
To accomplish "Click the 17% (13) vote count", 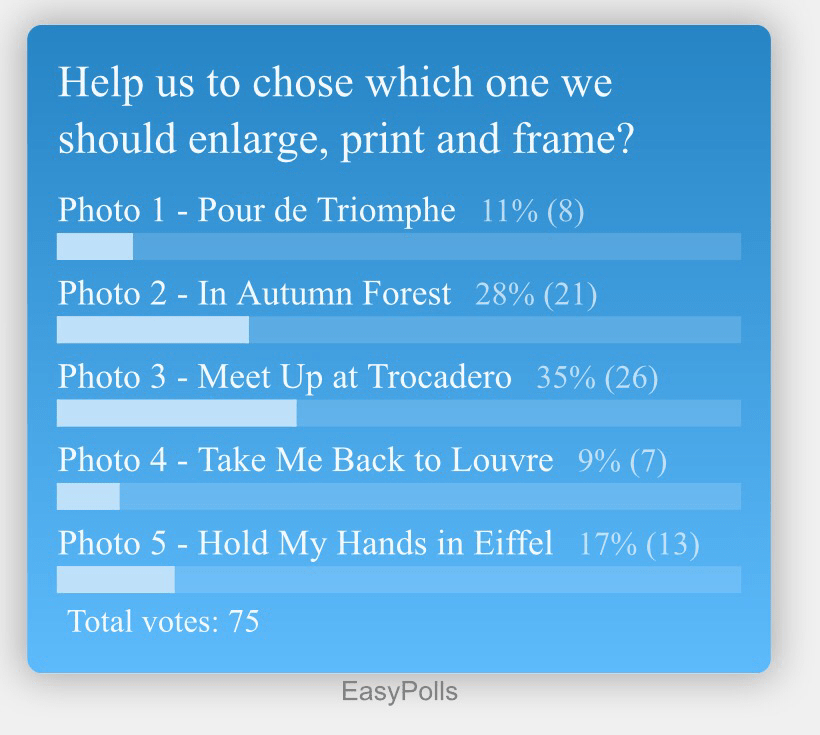I will (x=639, y=543).
